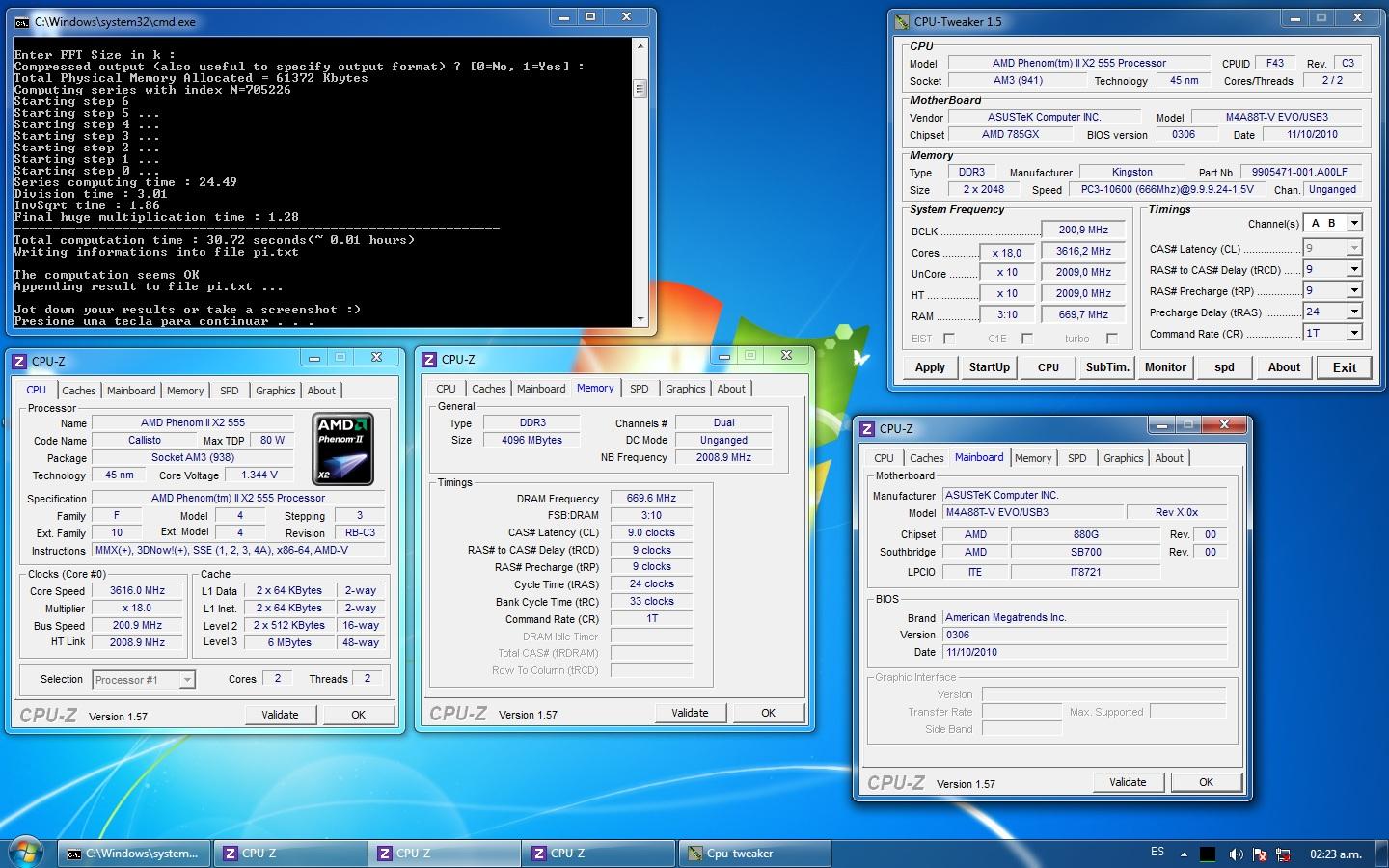This screenshot has height=868, width=1389.
Task: Click the cmd window scrollbar down arrow
Action: [x=640, y=318]
